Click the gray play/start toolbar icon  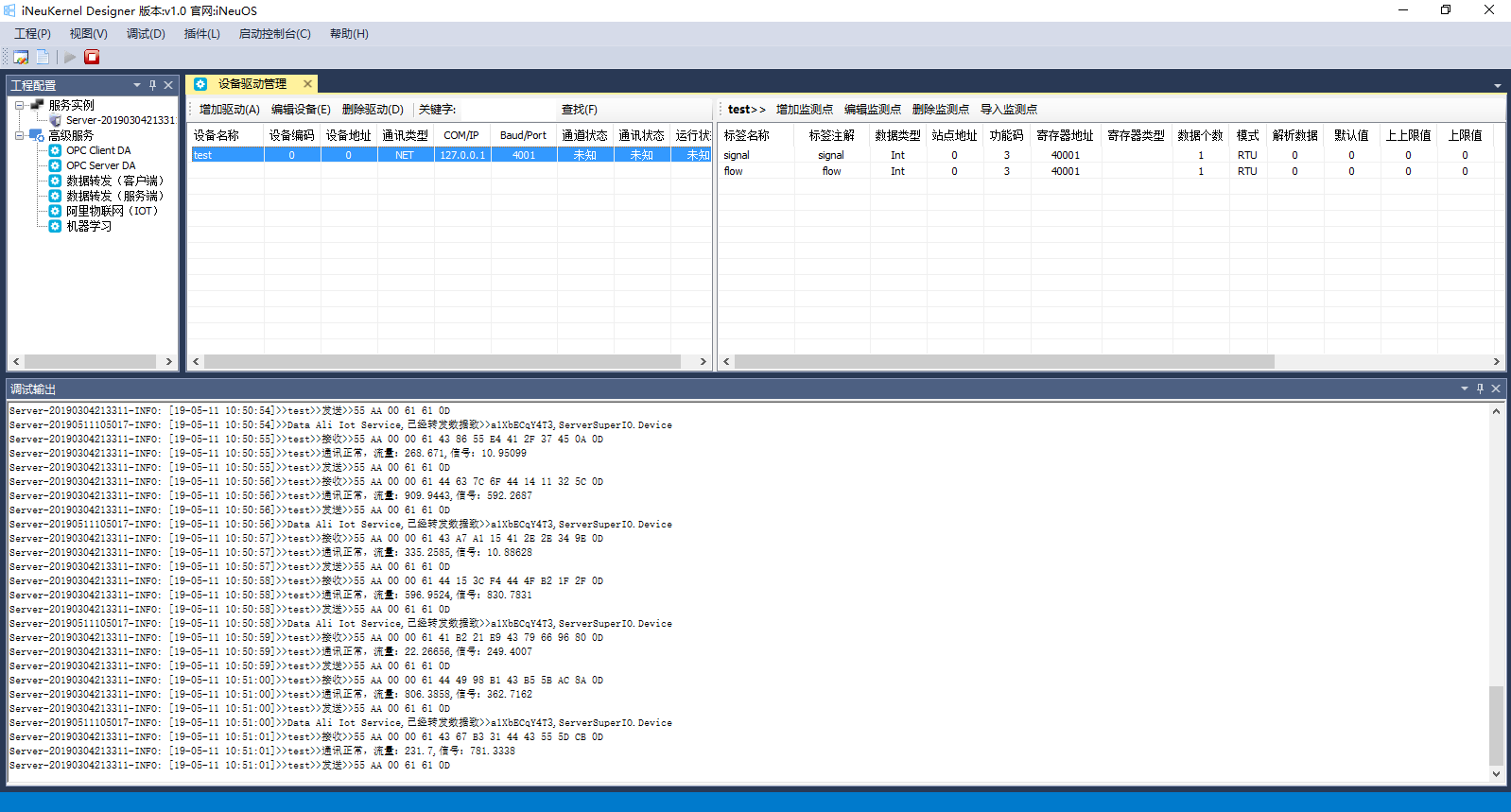69,57
